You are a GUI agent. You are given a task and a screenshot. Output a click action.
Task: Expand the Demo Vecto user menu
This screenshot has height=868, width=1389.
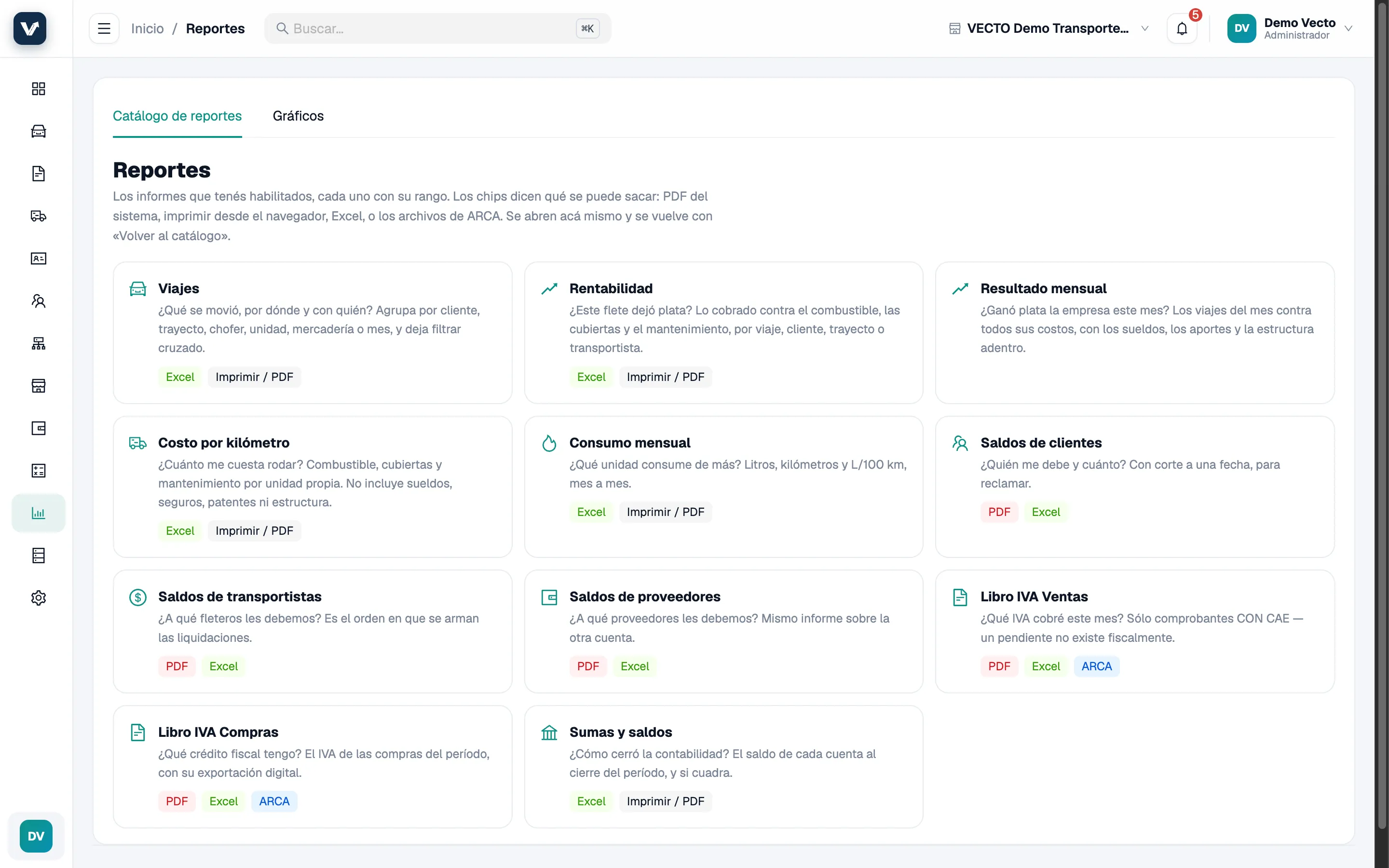pyautogui.click(x=1290, y=28)
